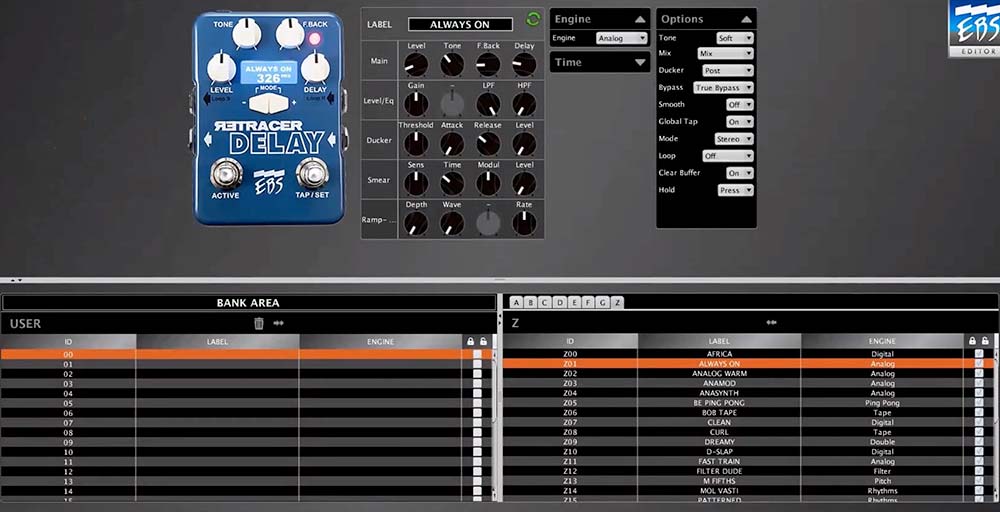Open the Mode dropdown set to Stereo
The image size is (1000, 512).
coord(734,139)
